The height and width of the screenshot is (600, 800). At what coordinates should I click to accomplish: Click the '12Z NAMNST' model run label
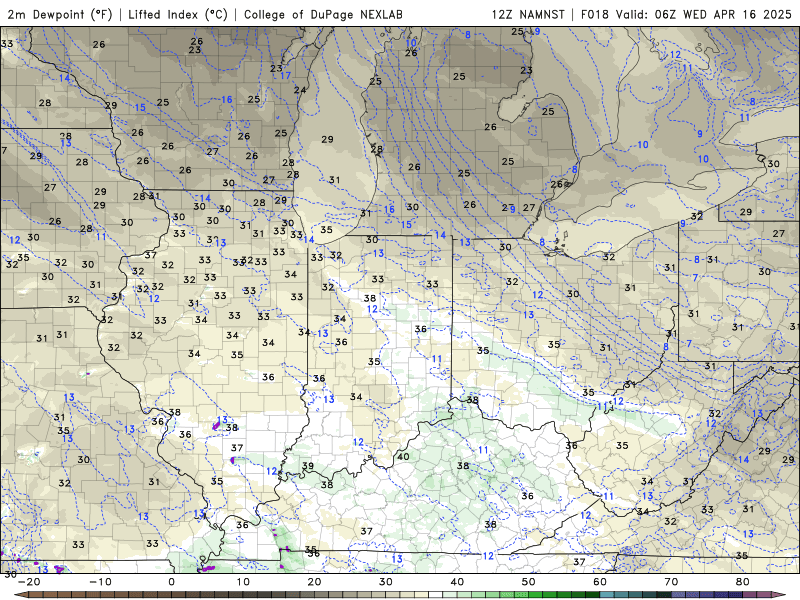[x=528, y=14]
